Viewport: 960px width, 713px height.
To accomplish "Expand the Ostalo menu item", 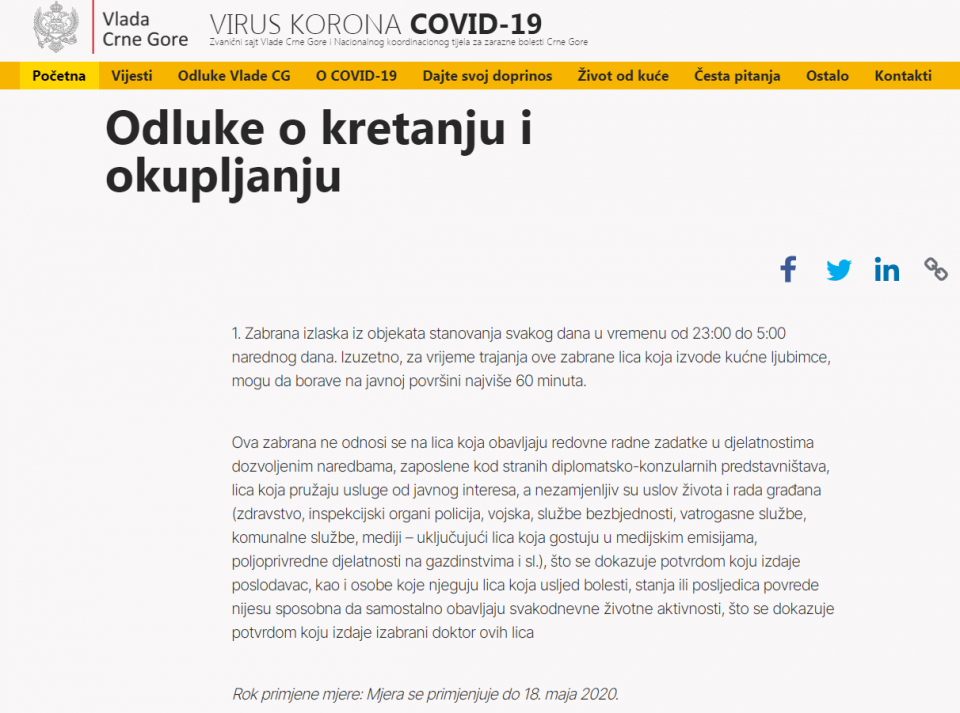I will (827, 76).
